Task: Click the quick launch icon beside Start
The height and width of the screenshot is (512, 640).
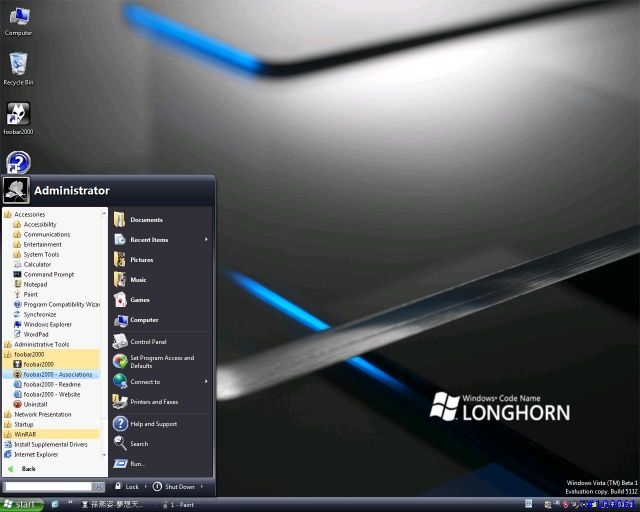Action: [55, 505]
